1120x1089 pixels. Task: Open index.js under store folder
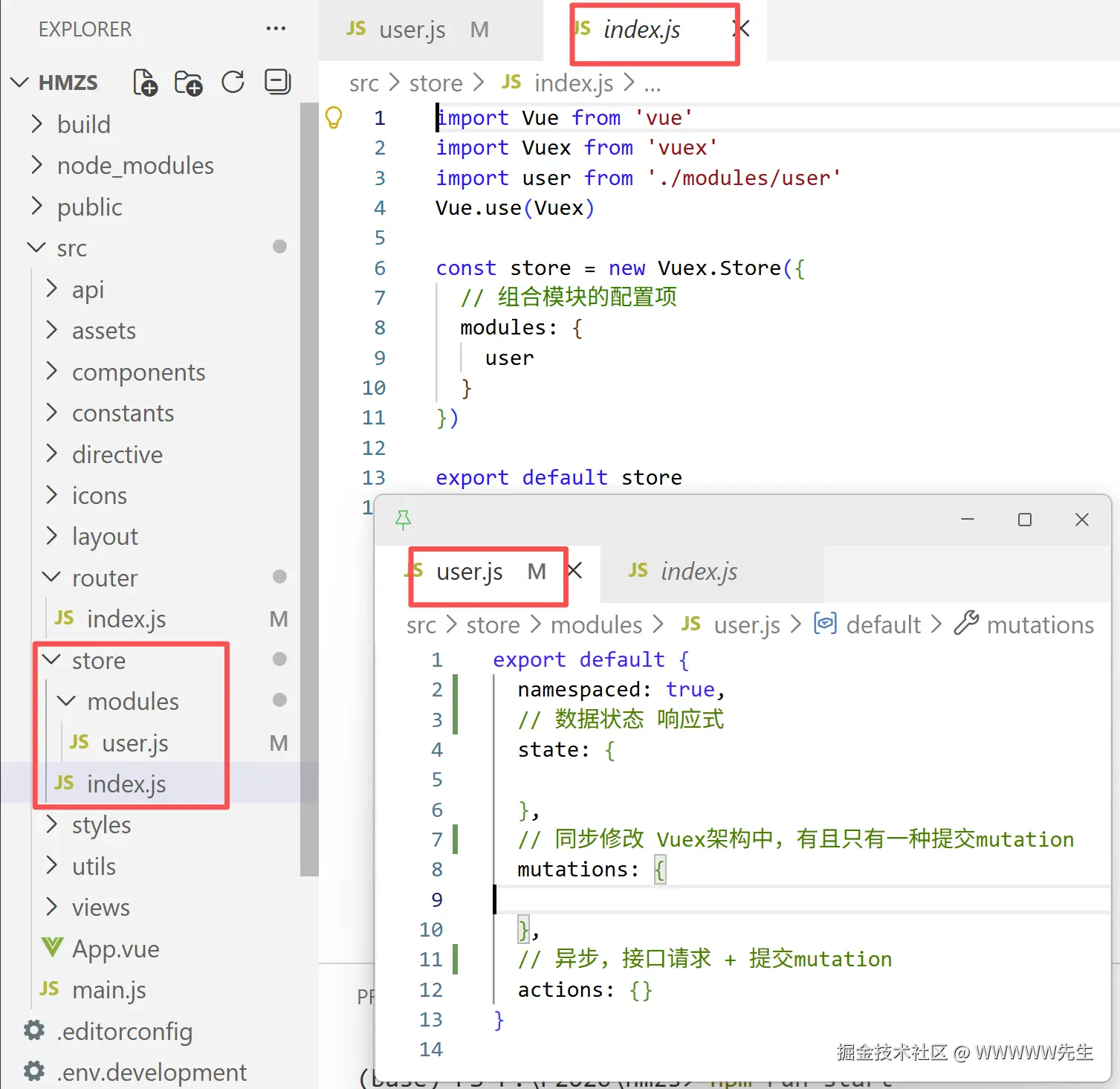coord(126,783)
